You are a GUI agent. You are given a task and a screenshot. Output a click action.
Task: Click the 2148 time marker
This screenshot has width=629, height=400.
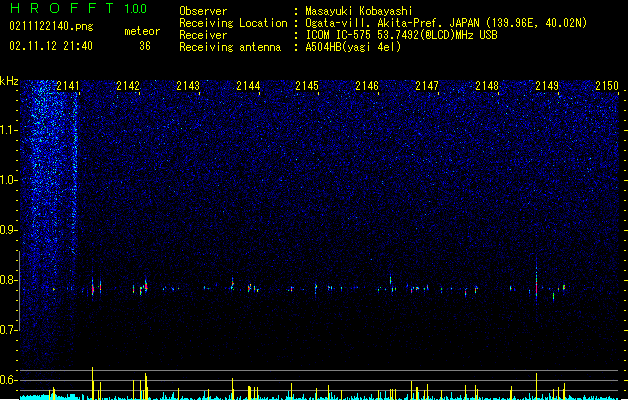(x=487, y=86)
